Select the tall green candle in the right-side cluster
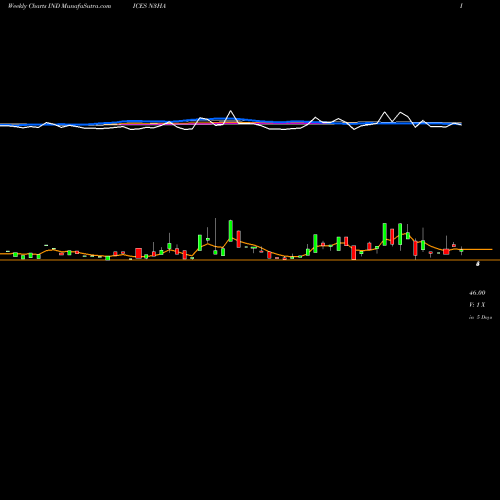500x500 pixels. (x=385, y=234)
